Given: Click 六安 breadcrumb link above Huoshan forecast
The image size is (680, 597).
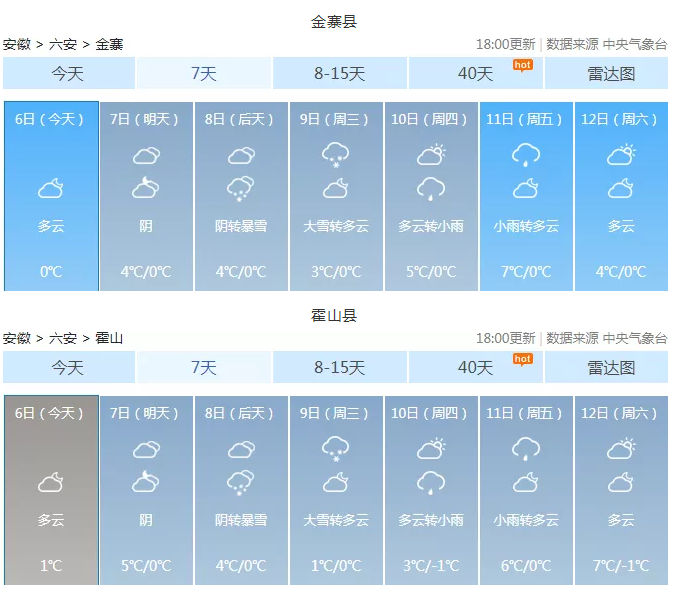Looking at the screenshot, I should (63, 338).
